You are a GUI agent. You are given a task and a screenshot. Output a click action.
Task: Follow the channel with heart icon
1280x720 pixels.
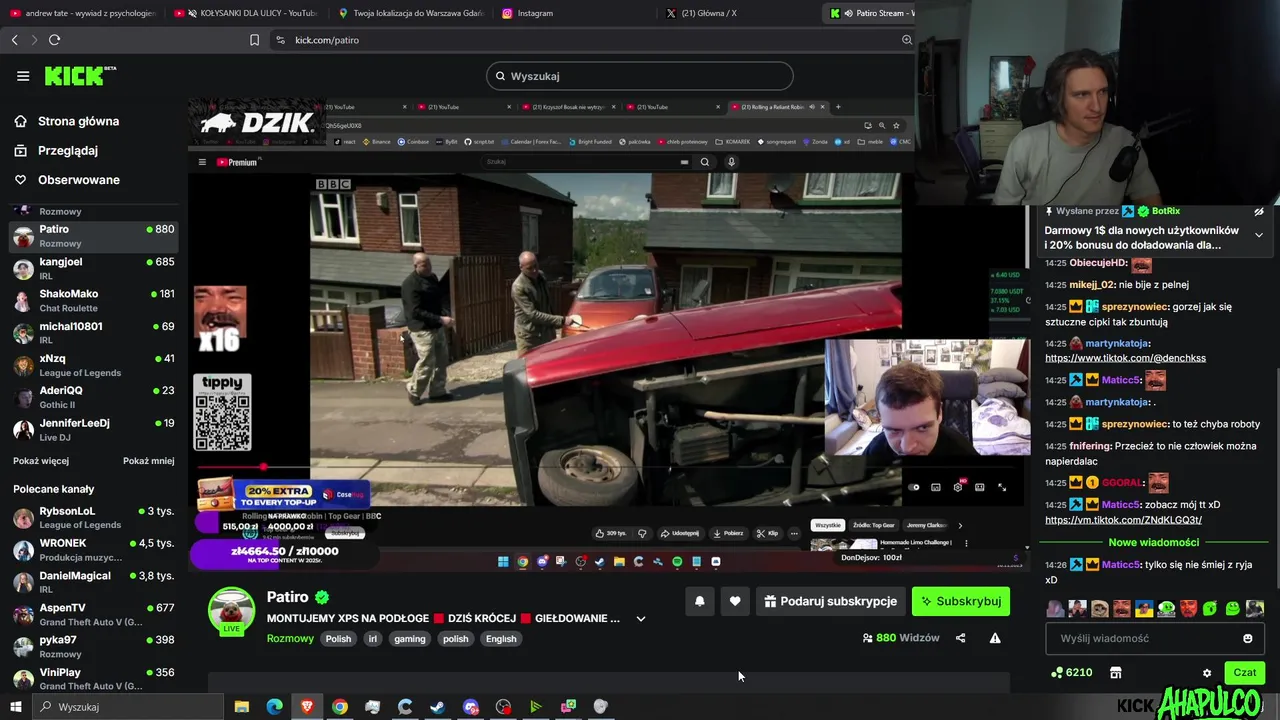[x=735, y=601]
